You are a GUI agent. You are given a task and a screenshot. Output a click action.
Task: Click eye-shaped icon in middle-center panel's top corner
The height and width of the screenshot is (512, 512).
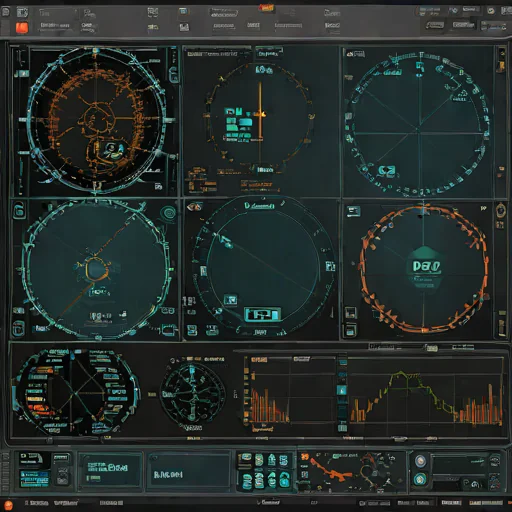coord(194,207)
